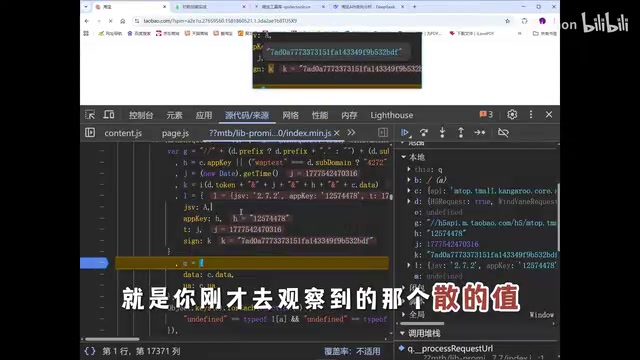Toggle the device toolbar icon
640x360 pixels.
[x=109, y=115]
